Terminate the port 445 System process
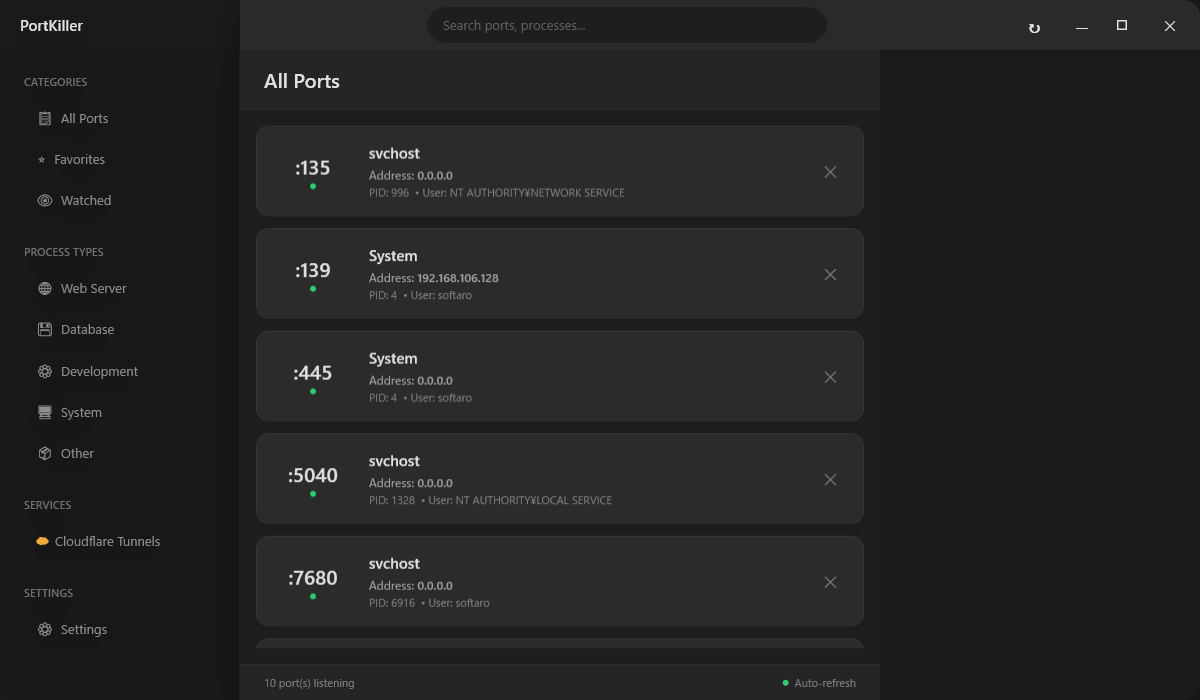1200x700 pixels. click(x=830, y=377)
